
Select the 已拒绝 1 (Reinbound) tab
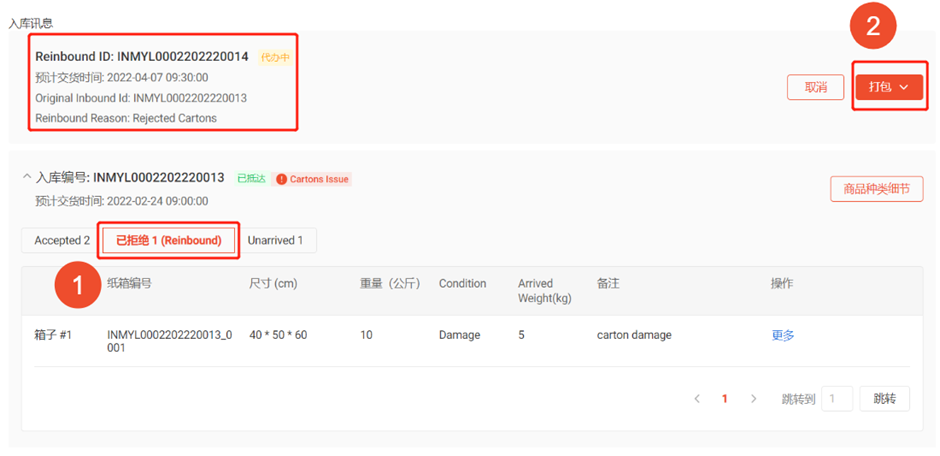tap(168, 240)
